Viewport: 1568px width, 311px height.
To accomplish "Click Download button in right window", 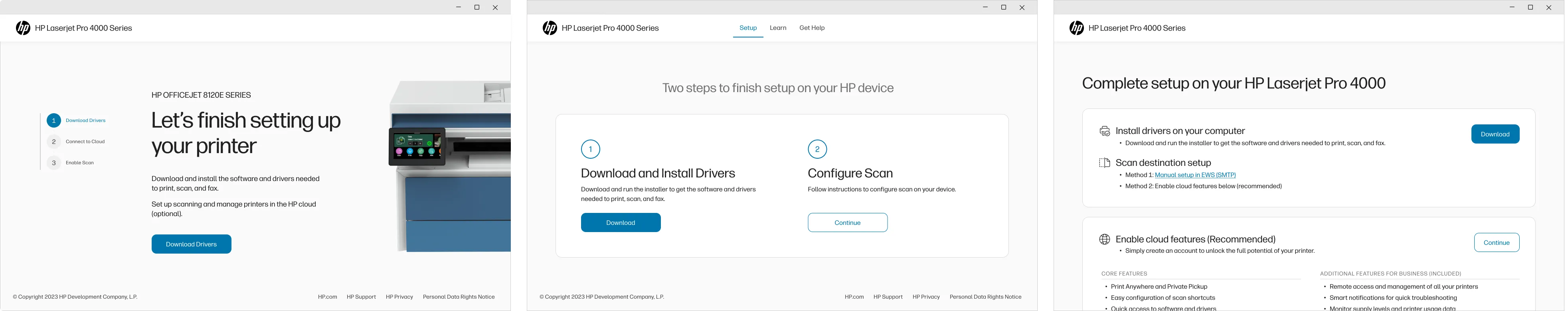I will coord(1495,134).
